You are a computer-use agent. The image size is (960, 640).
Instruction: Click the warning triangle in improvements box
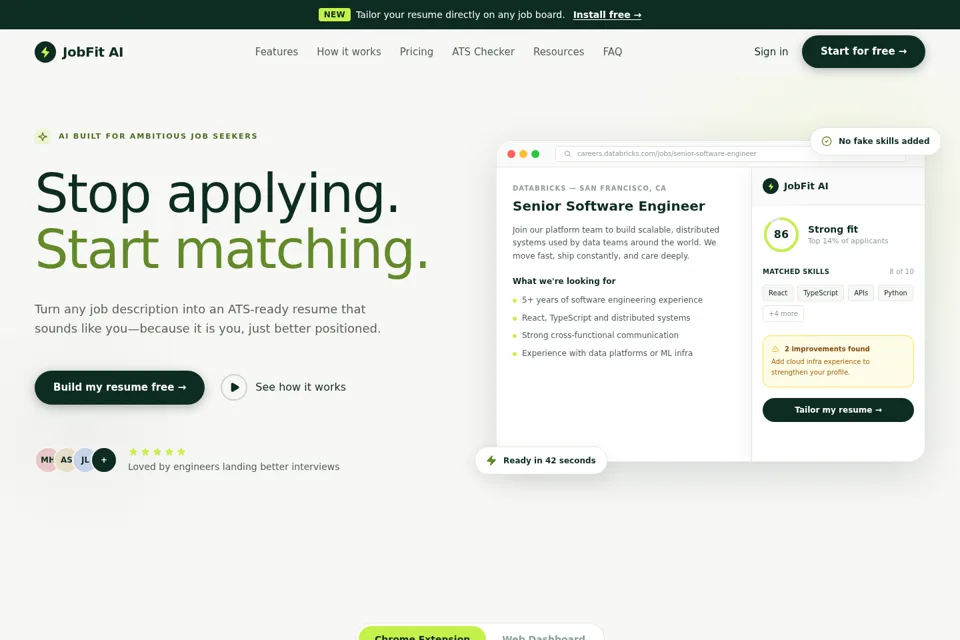tap(776, 348)
